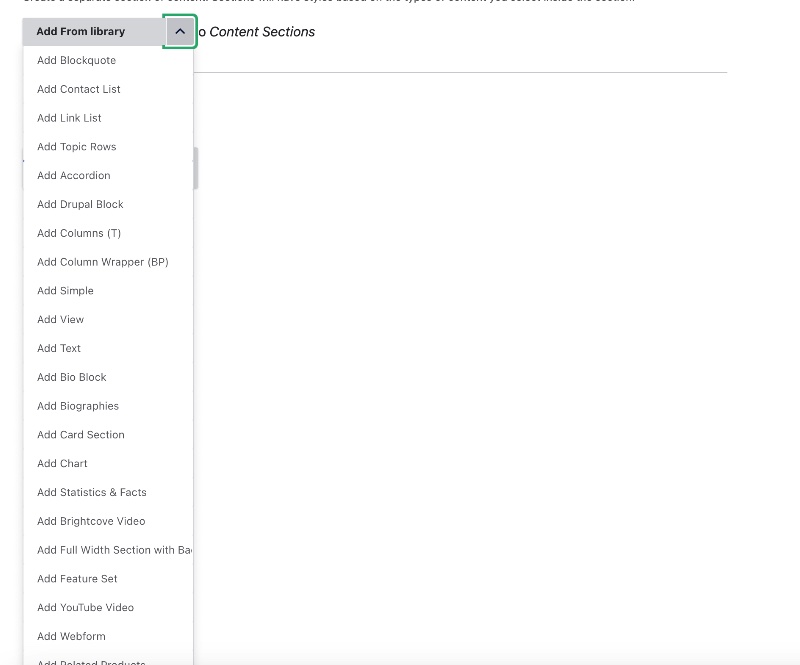This screenshot has height=665, width=800.
Task: Select Add Card Section
Action: 80,434
